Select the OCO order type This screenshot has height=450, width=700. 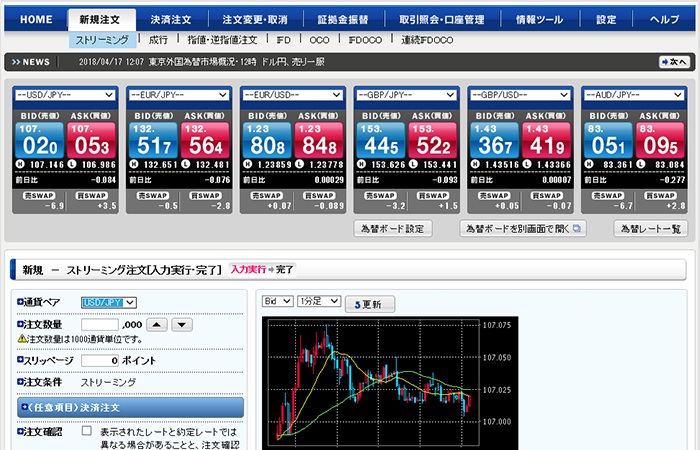point(320,40)
